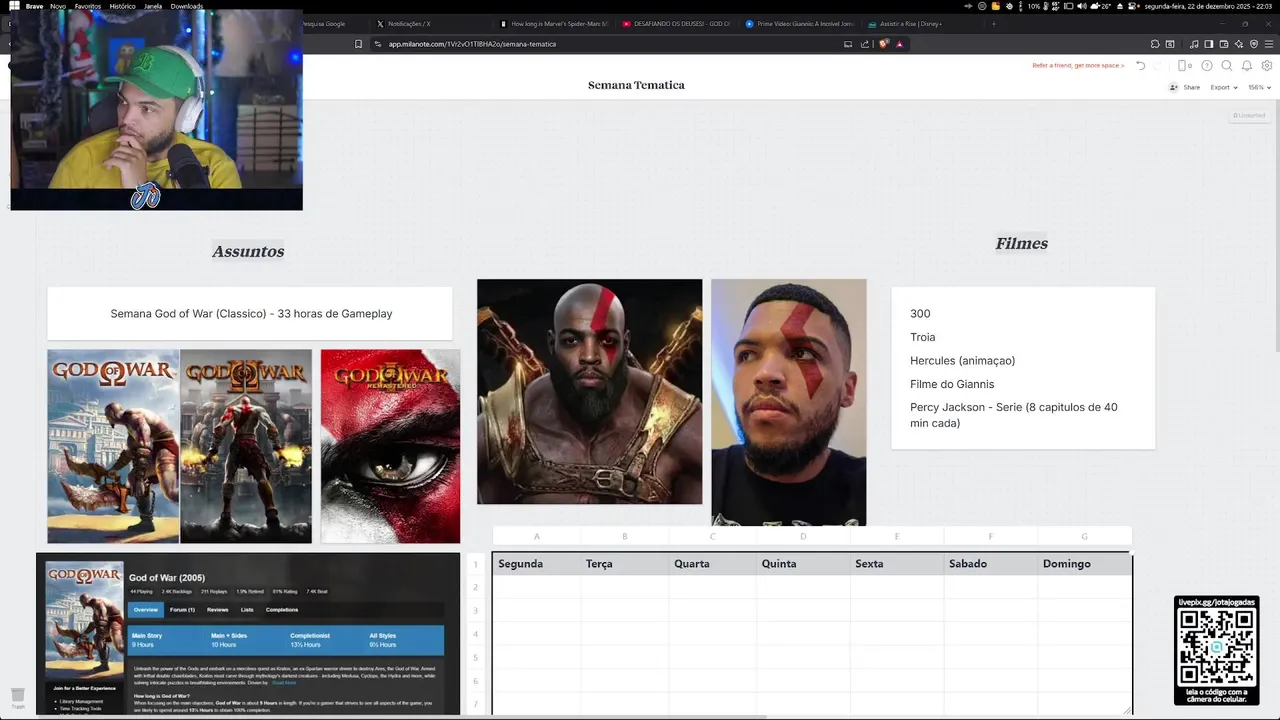
Task: Open the browser extensions puzzle icon
Action: (1155, 44)
